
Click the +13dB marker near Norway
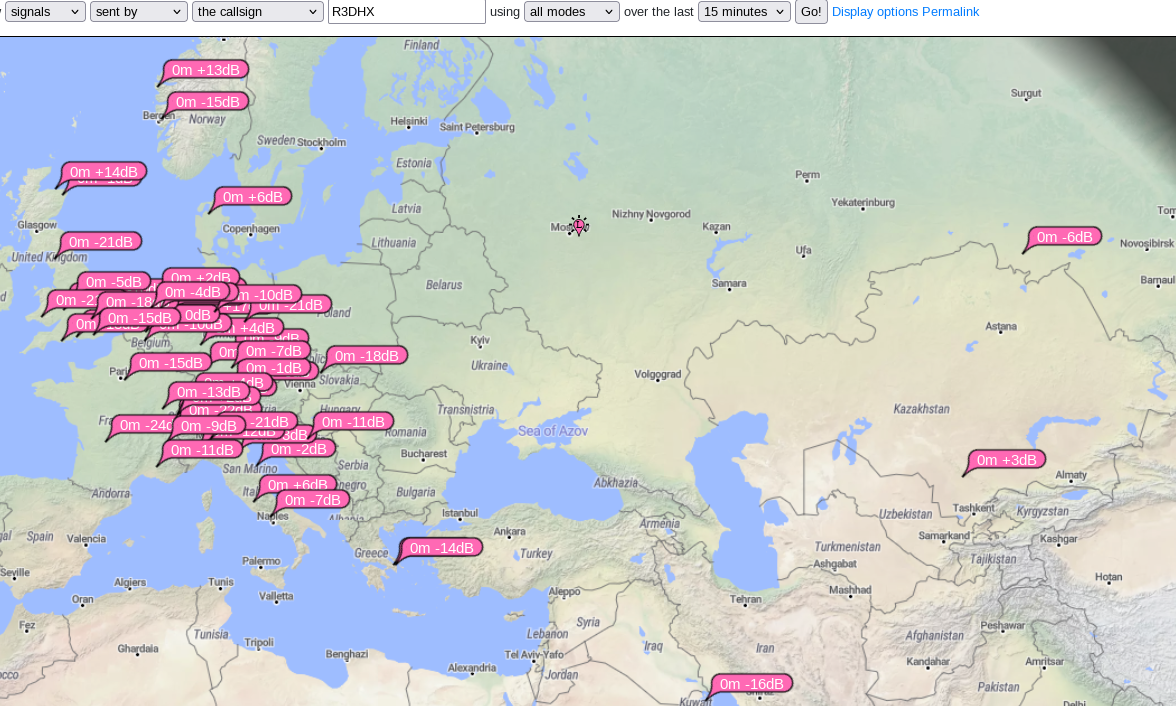point(205,70)
